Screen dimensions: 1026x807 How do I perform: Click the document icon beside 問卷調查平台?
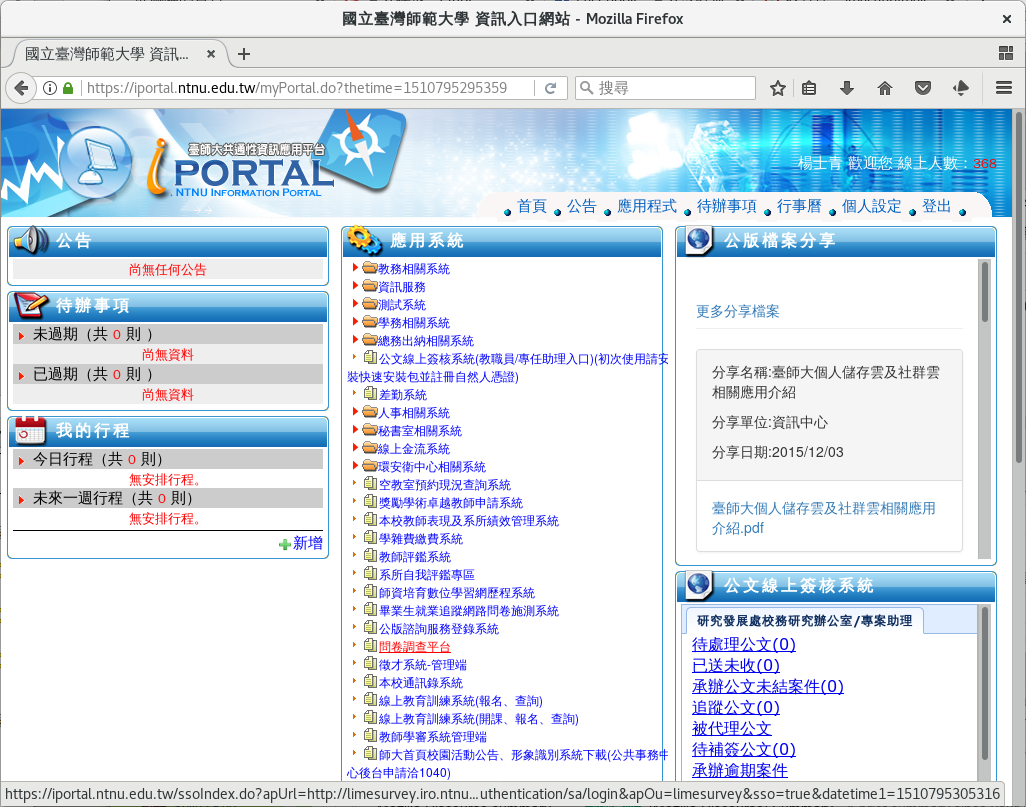tap(370, 645)
